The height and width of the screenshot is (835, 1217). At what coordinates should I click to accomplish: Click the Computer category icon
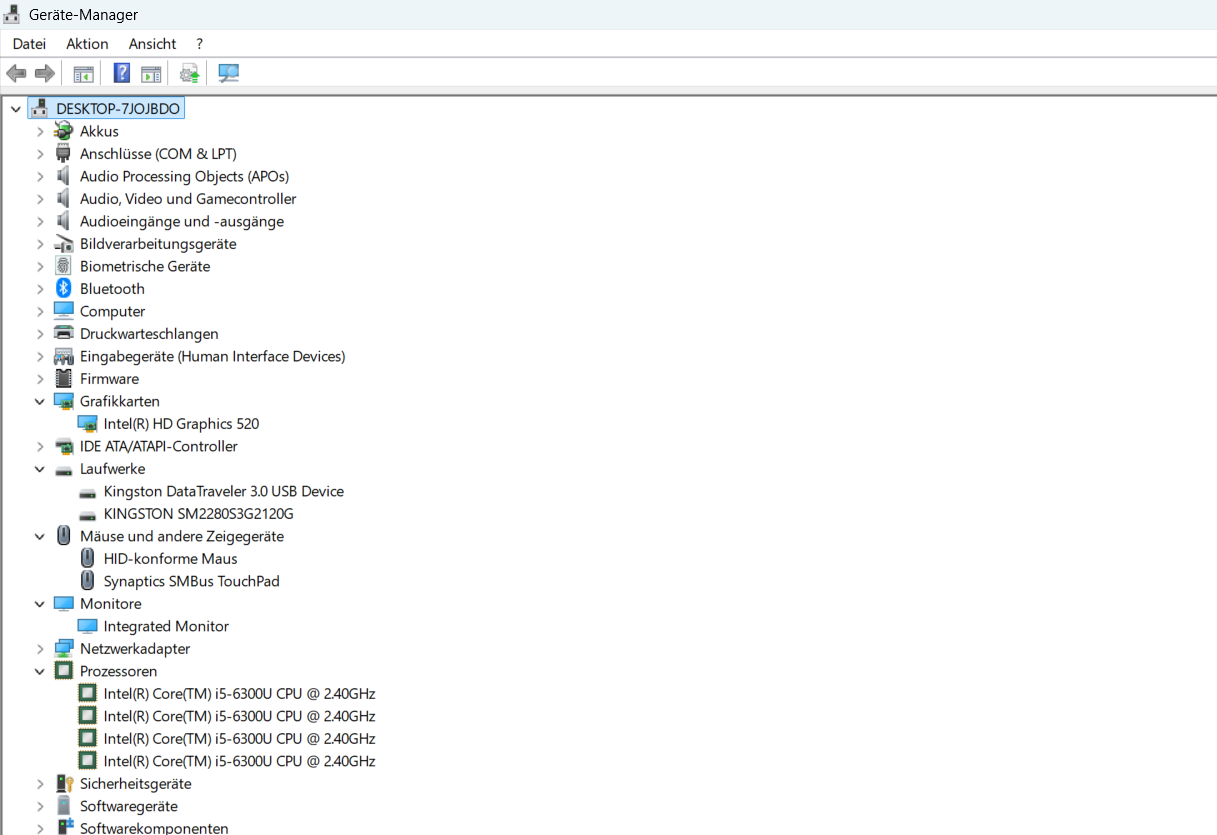pos(64,311)
